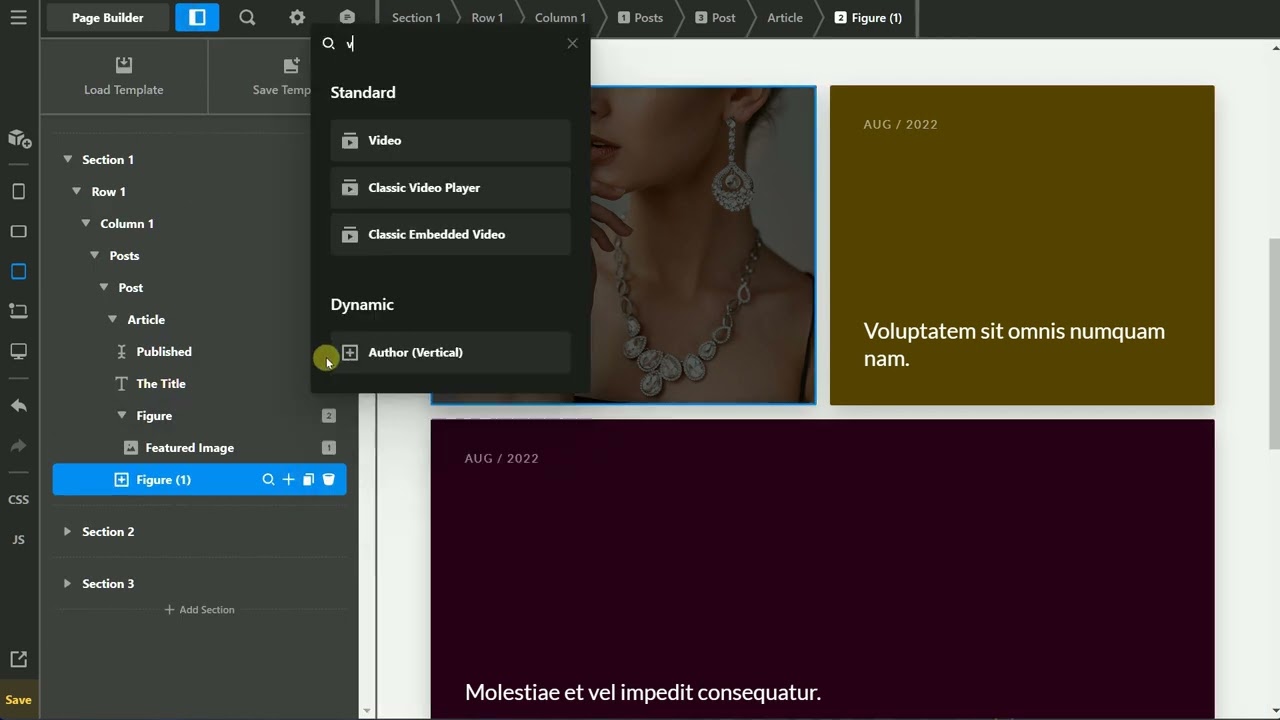Image resolution: width=1280 pixels, height=720 pixels.
Task: Click the preview vertical scrollbar
Action: (x=1273, y=344)
